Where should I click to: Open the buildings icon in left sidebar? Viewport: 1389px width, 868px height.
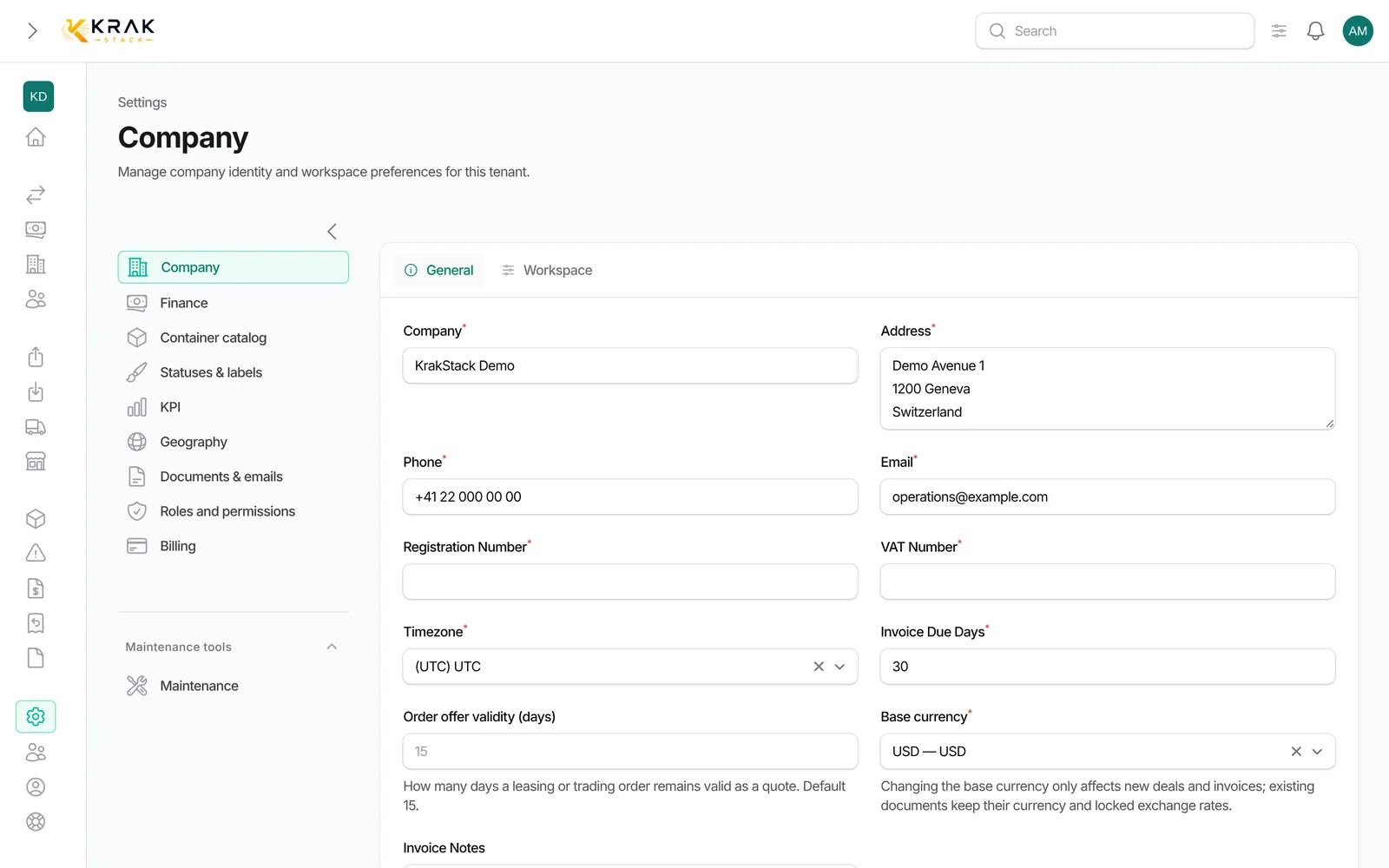pyautogui.click(x=36, y=264)
